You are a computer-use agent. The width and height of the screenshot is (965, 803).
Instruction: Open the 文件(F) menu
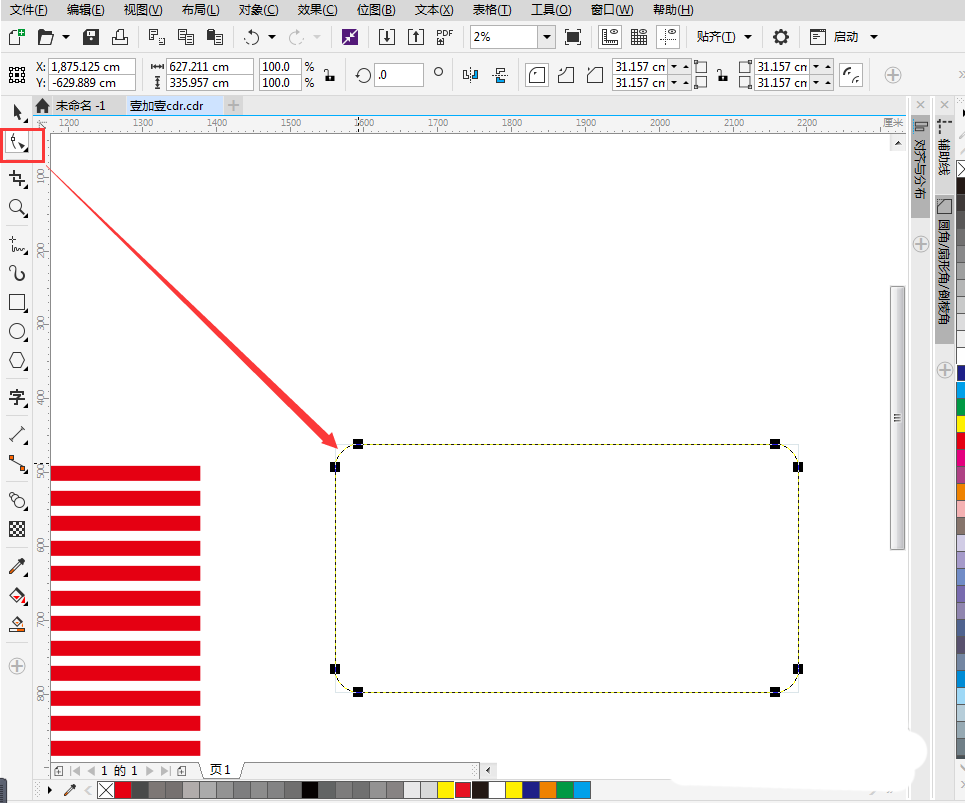(29, 10)
